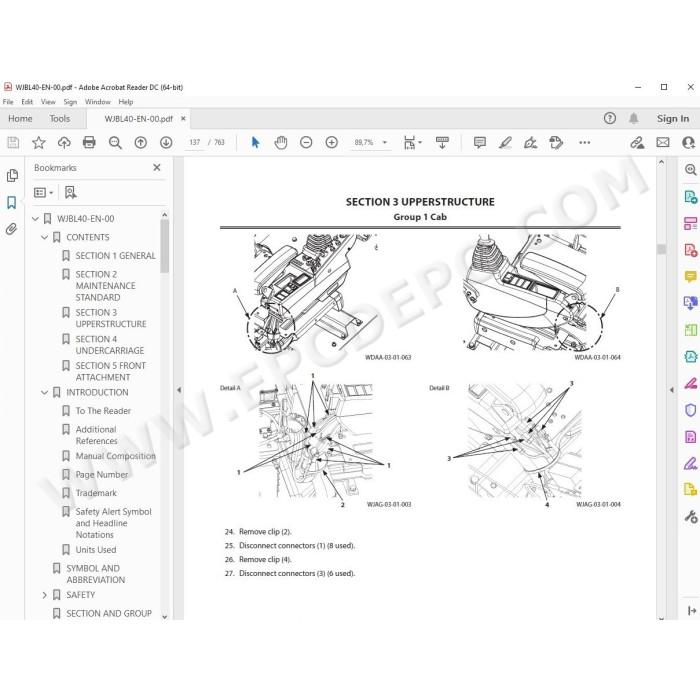Go to next page with down arrow
Screen dimensions: 700x700
166,142
